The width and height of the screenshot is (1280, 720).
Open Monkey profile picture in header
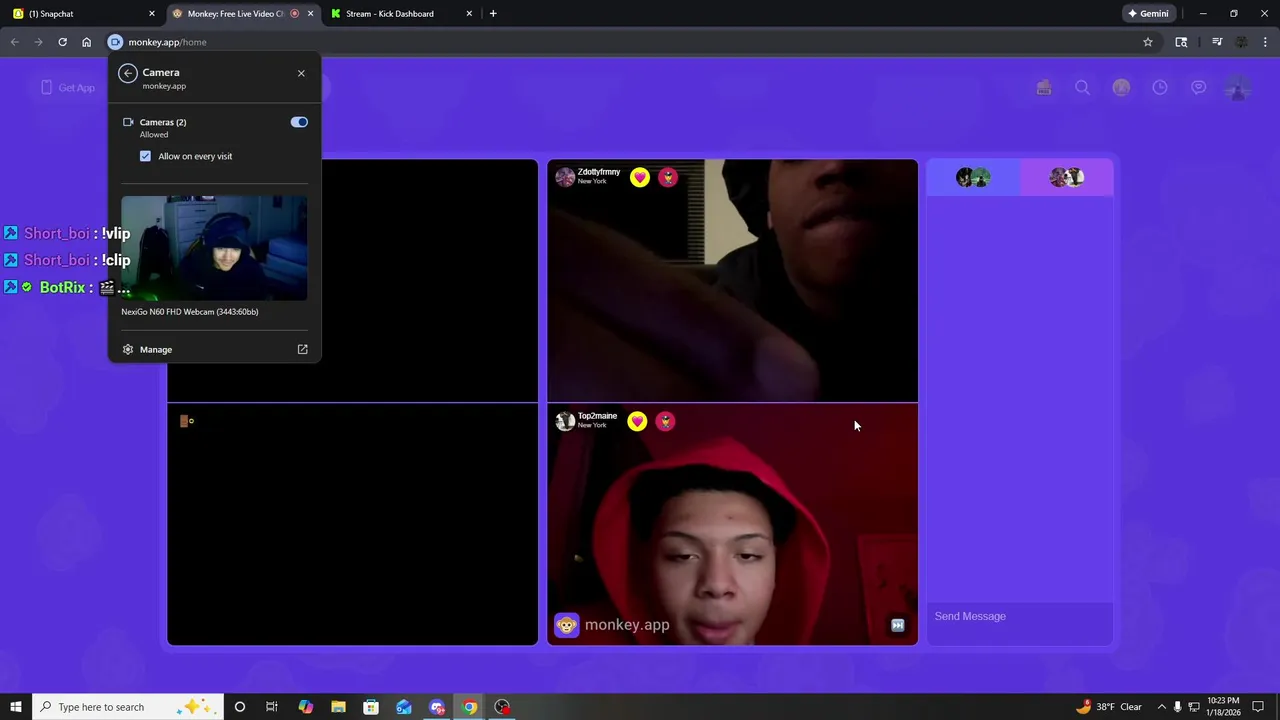(1238, 88)
